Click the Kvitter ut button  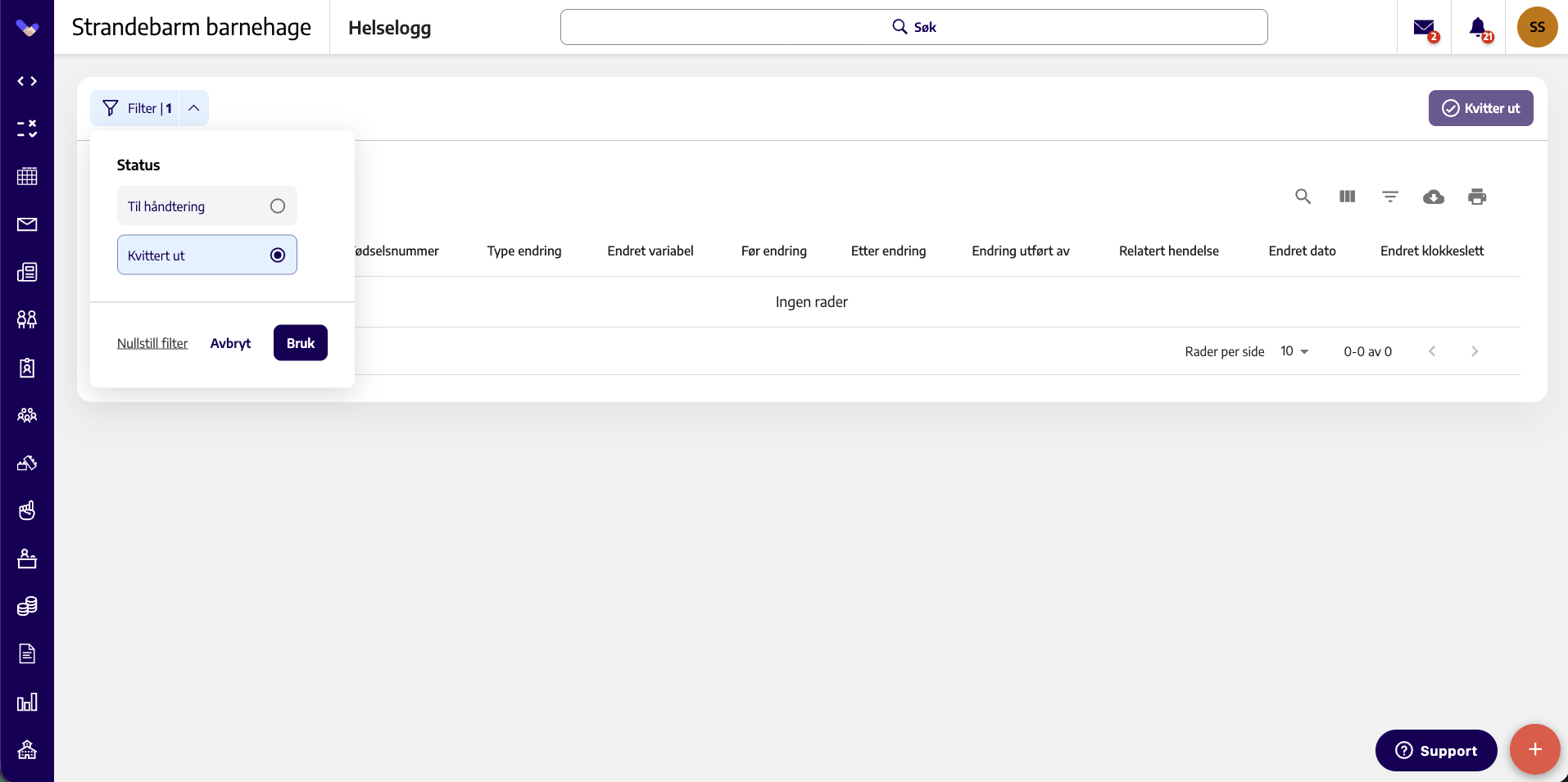pos(1480,108)
